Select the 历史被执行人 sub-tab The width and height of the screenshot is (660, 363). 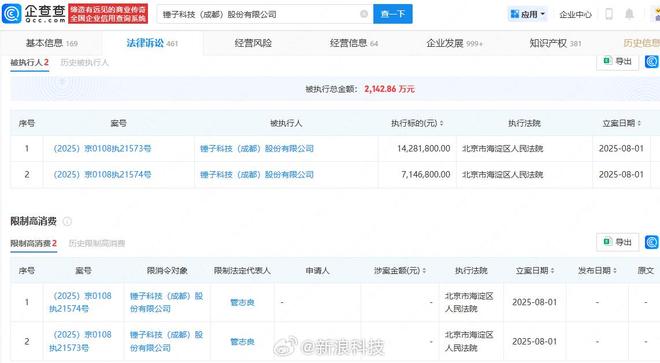[x=85, y=63]
